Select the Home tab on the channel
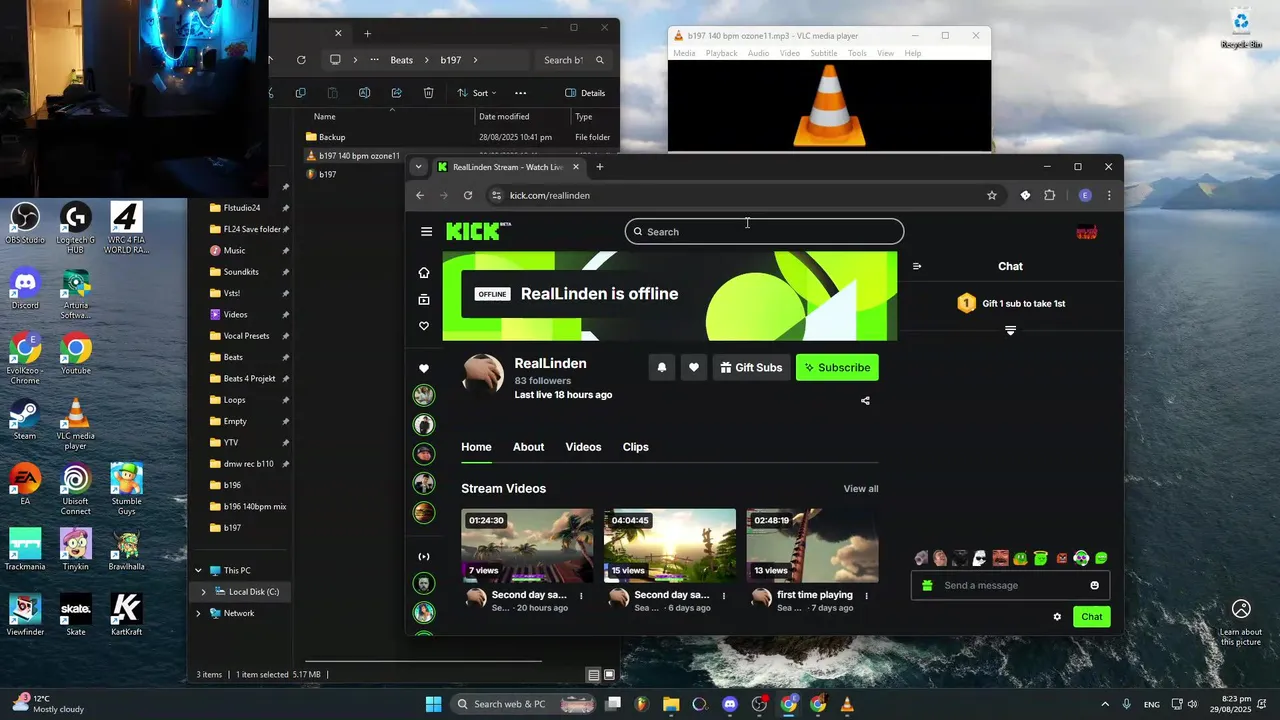 pyautogui.click(x=476, y=447)
